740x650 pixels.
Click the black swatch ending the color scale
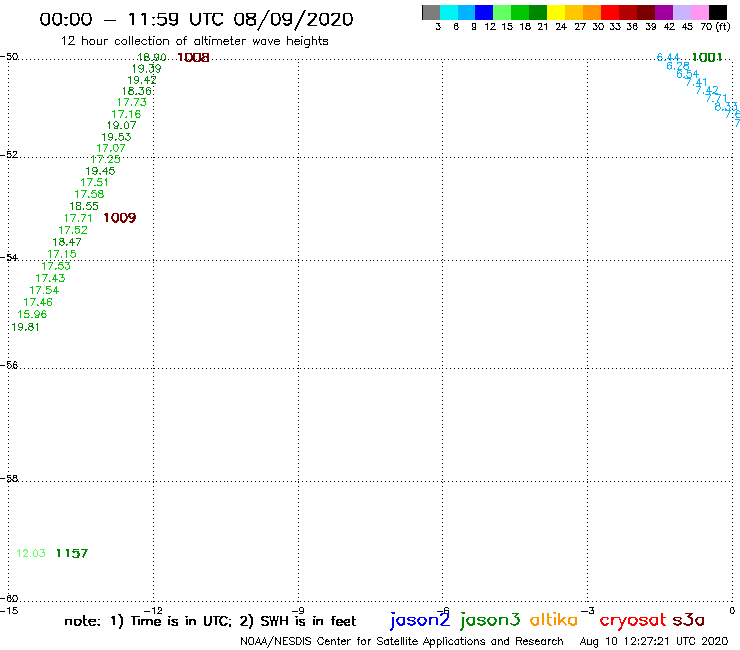tap(717, 12)
